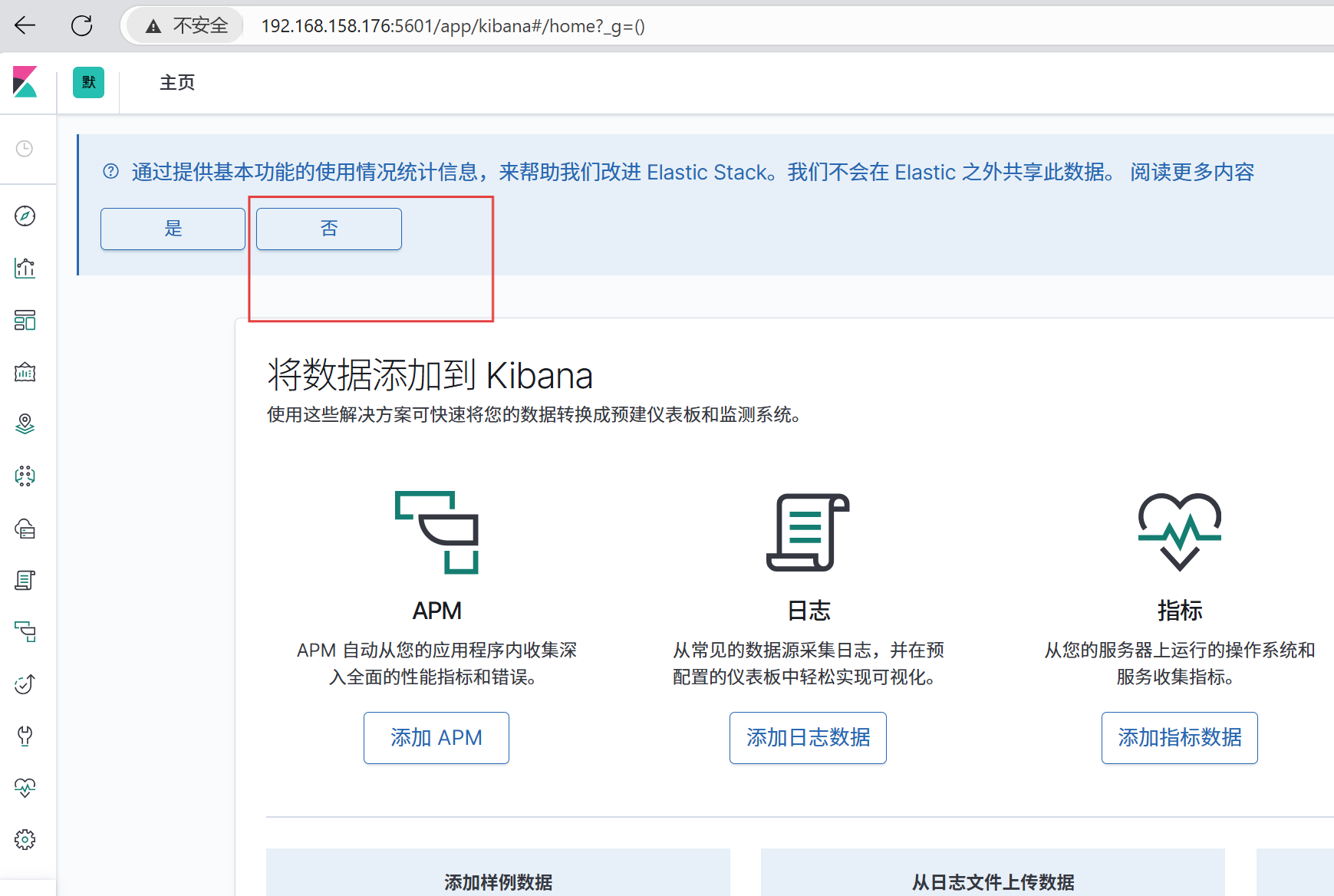This screenshot has height=896, width=1334.
Task: Click the not-secure warning badge
Action: (x=186, y=26)
